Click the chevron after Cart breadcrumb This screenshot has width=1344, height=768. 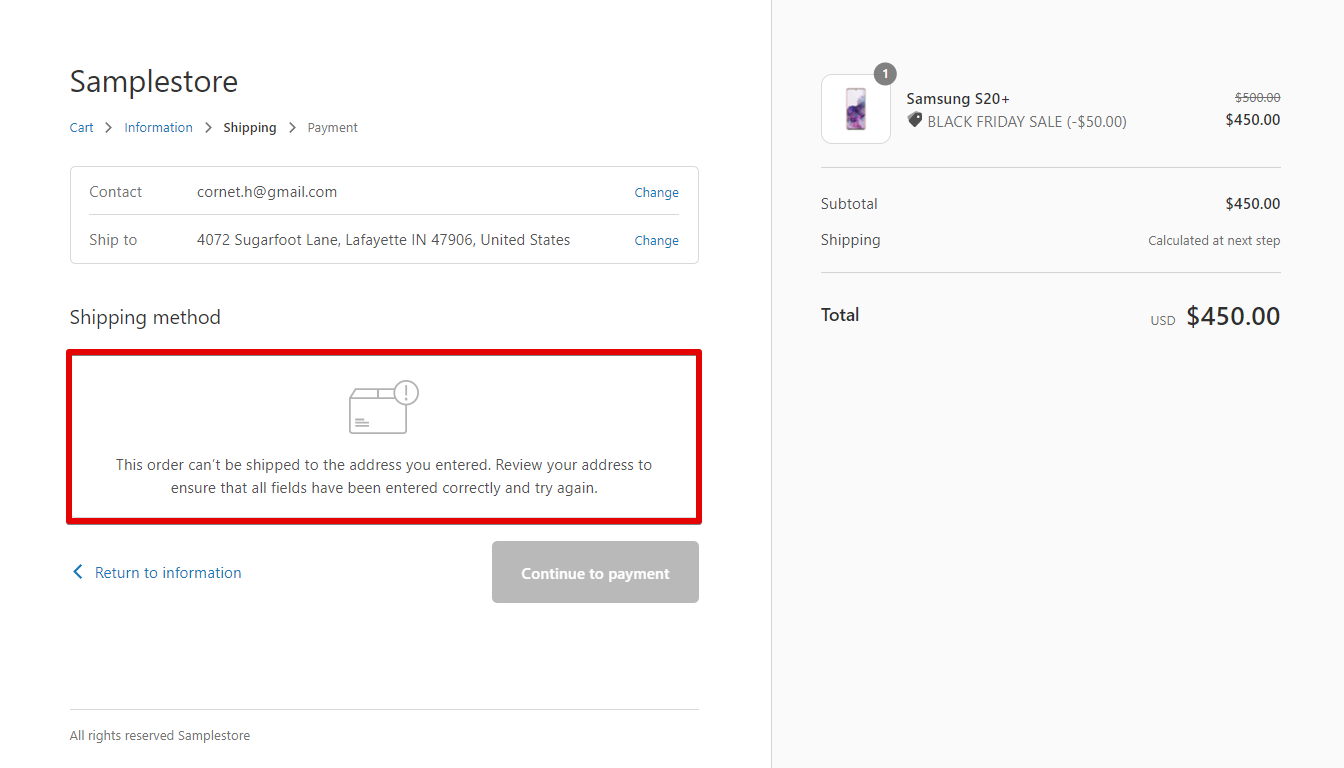108,128
